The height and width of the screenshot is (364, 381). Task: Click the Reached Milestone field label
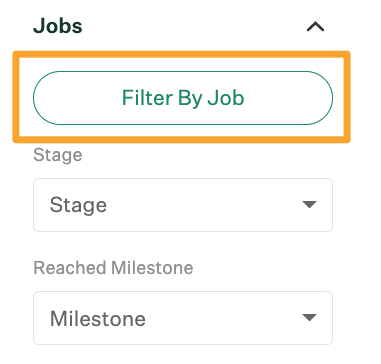pyautogui.click(x=113, y=268)
